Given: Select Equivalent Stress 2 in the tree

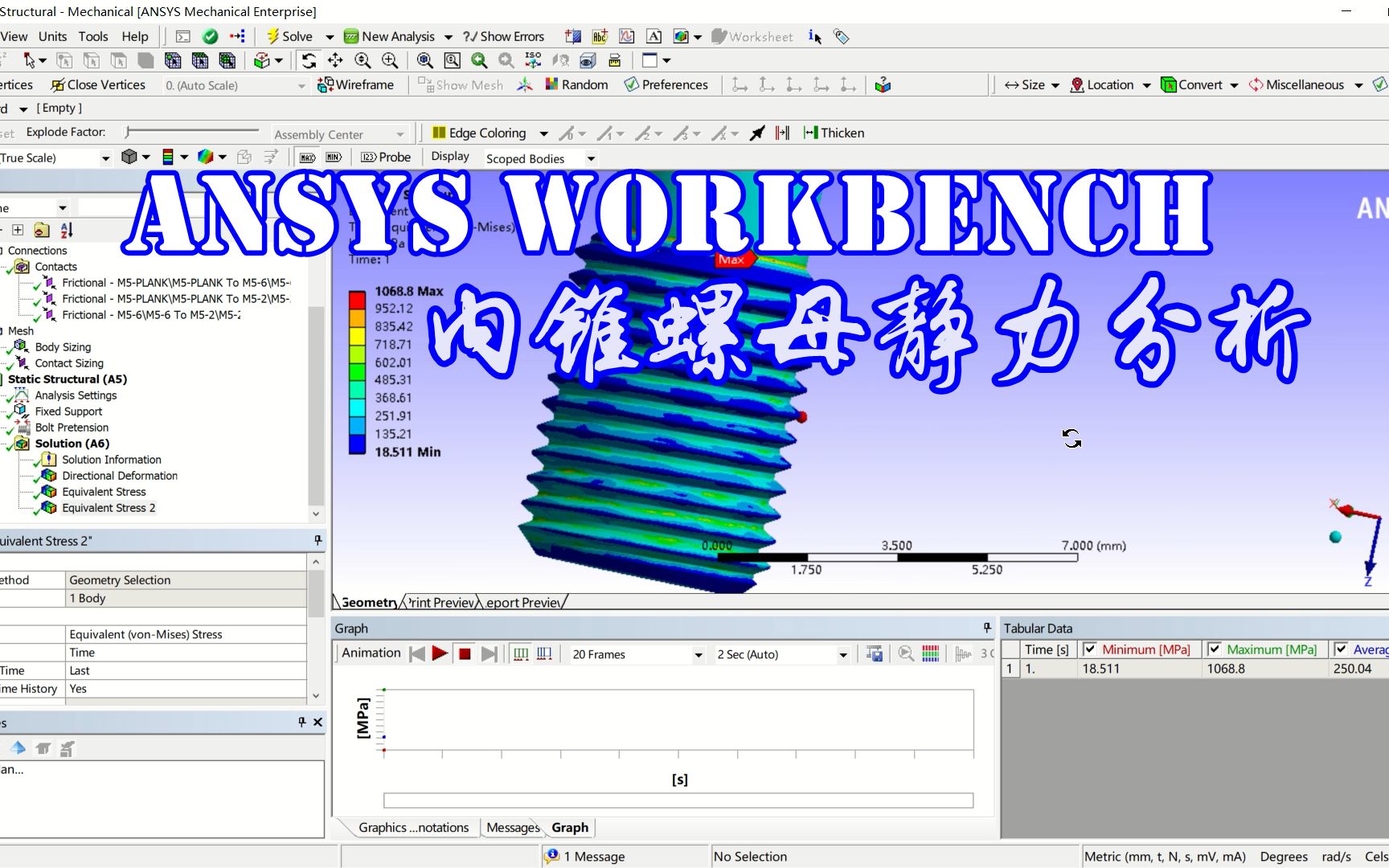Looking at the screenshot, I should [x=109, y=507].
